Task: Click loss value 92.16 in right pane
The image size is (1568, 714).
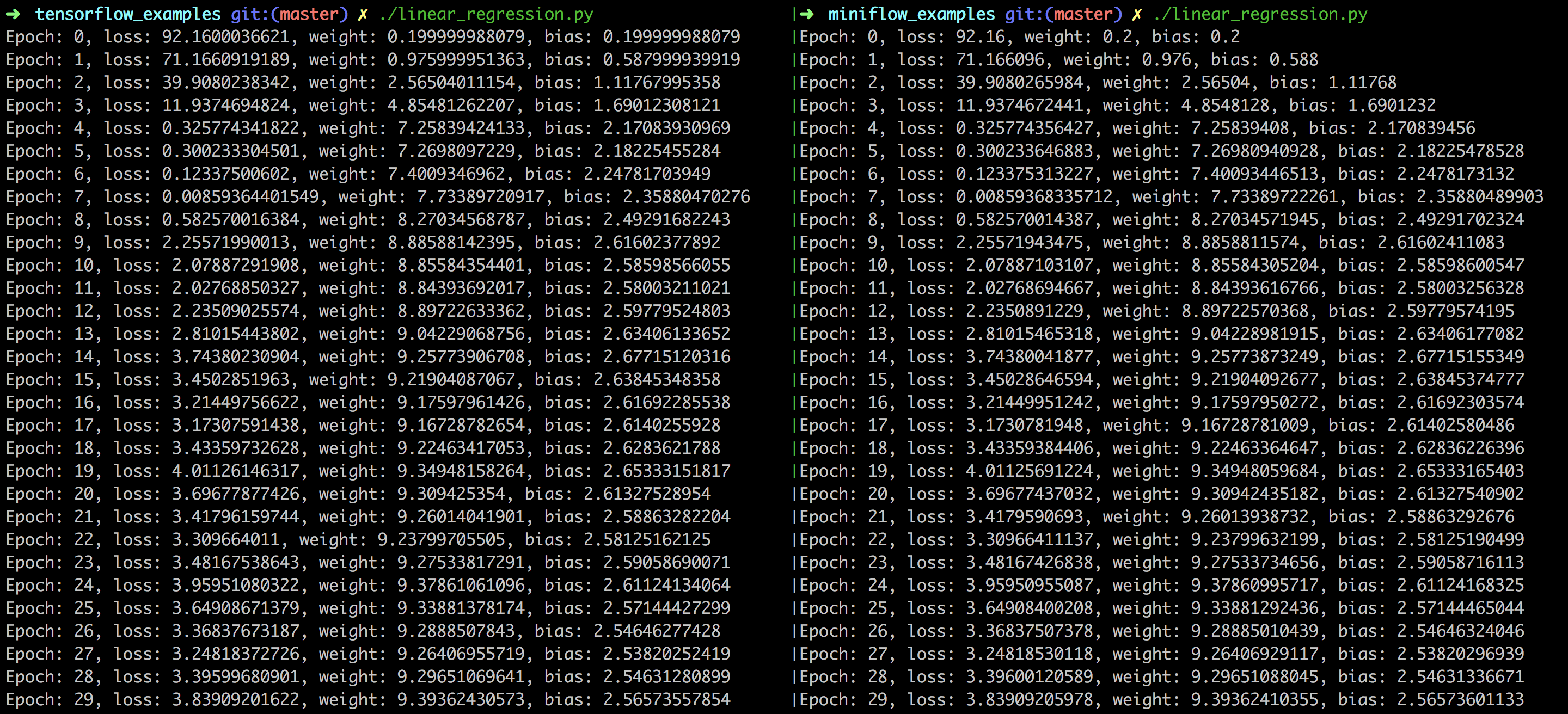Action: (980, 36)
